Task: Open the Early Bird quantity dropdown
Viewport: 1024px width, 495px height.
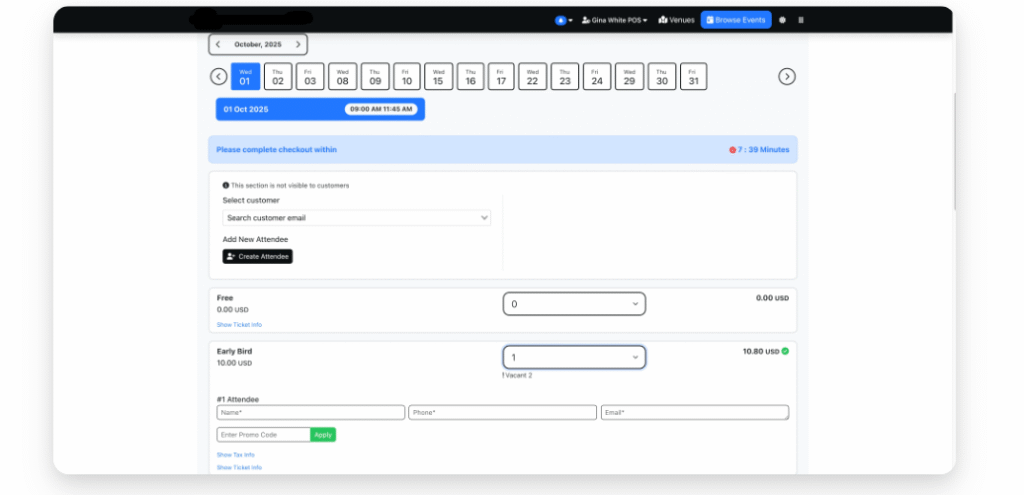Action: pos(573,357)
